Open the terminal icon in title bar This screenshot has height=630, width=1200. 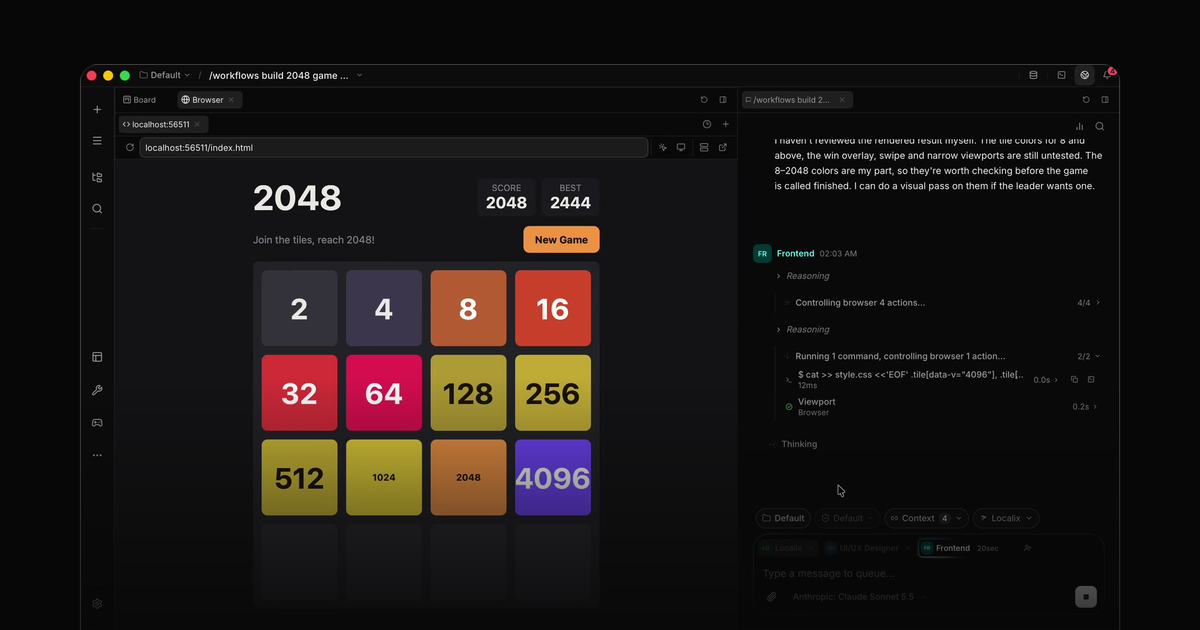pyautogui.click(x=1061, y=75)
